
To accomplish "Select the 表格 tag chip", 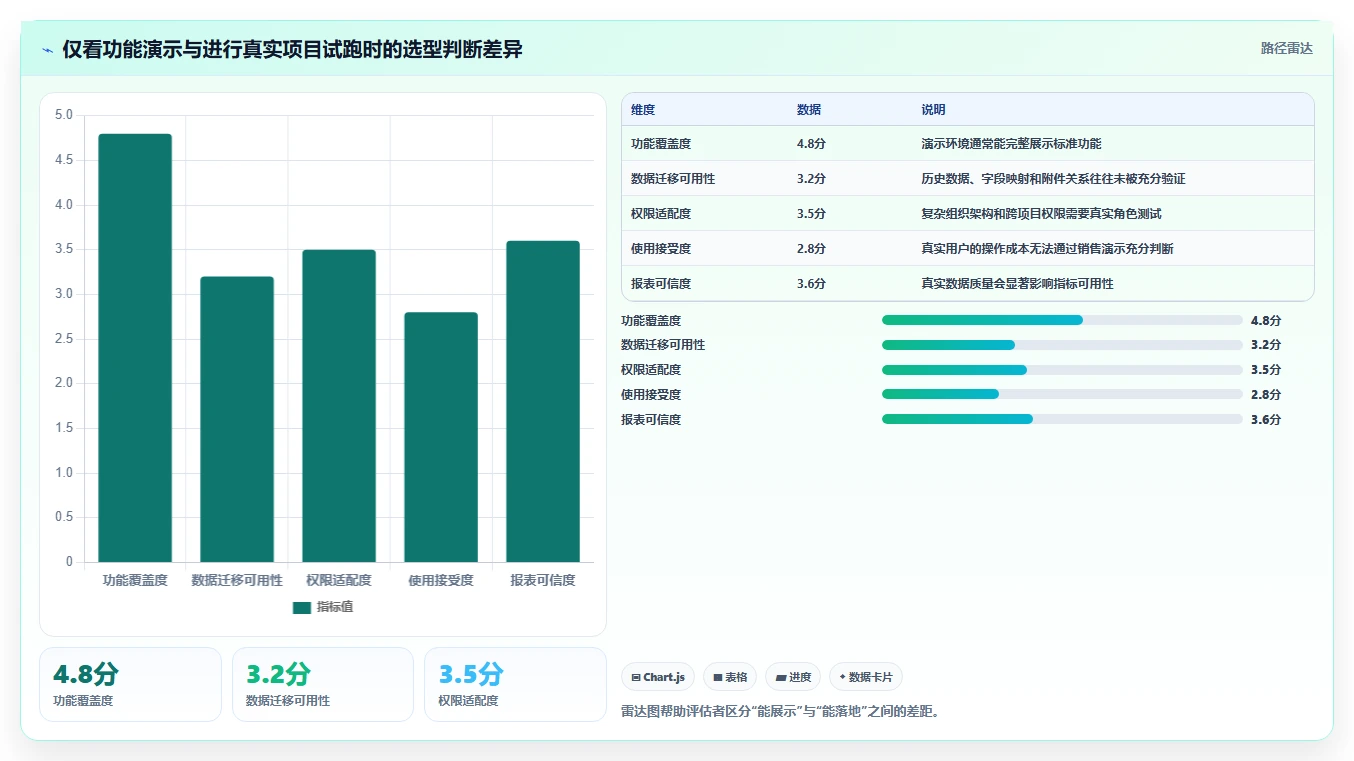I will click(730, 677).
